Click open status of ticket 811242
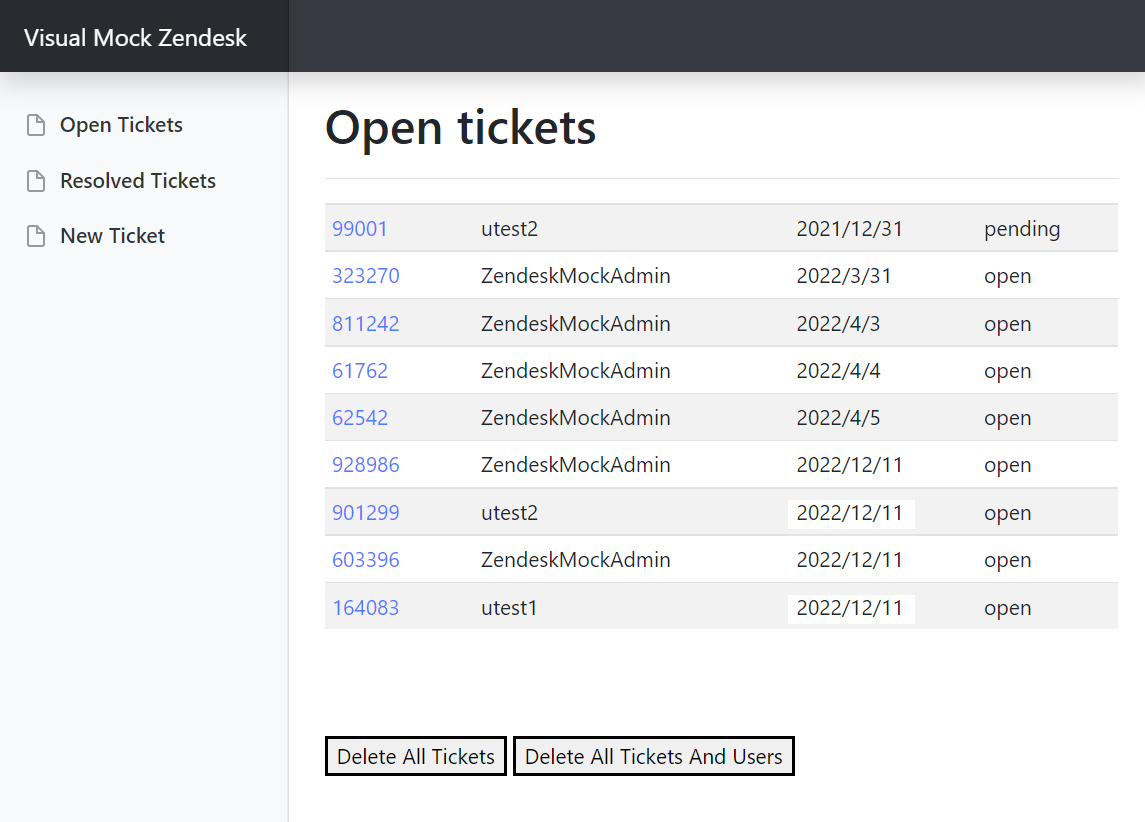Screen dimensions: 1145x822 click(1007, 324)
